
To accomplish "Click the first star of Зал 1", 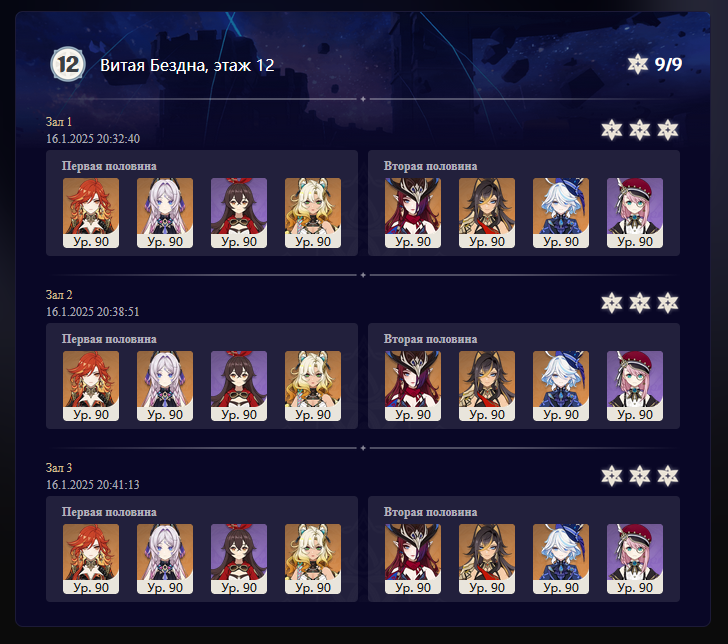I will 611,130.
